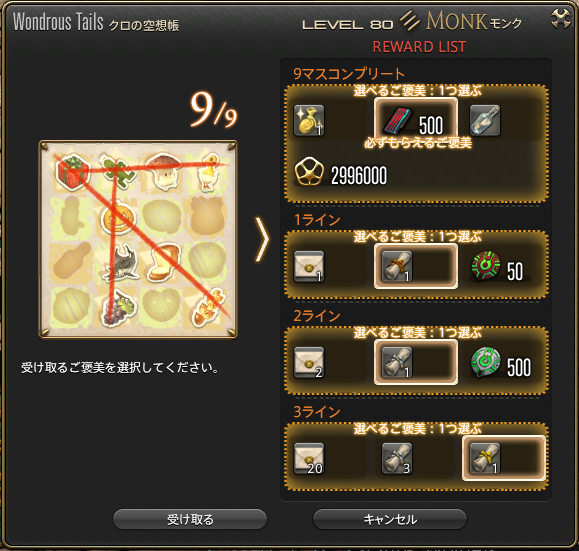Select the gil pouch reward icon

click(x=309, y=120)
